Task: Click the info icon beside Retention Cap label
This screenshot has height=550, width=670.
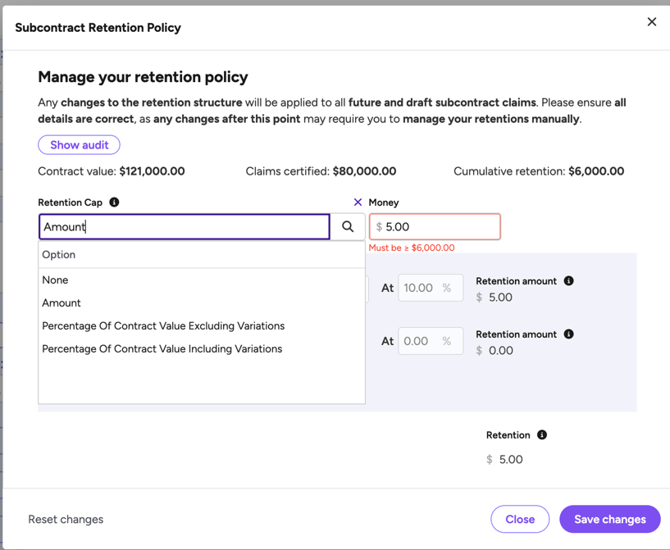Action: coord(114,202)
